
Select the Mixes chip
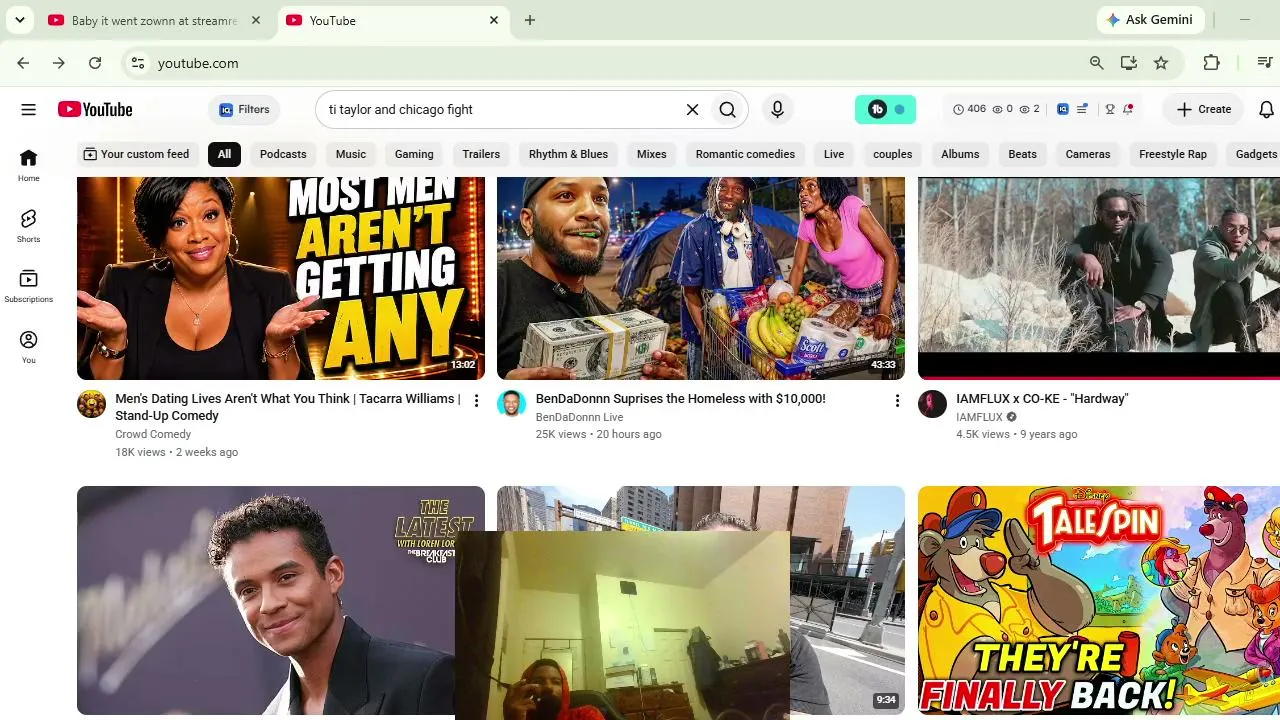pos(652,154)
